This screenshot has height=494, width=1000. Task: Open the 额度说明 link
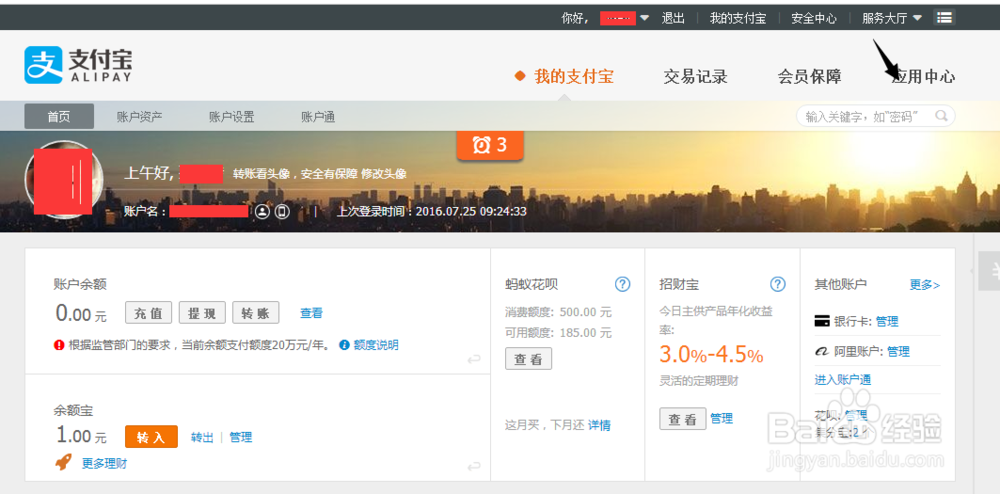376,345
